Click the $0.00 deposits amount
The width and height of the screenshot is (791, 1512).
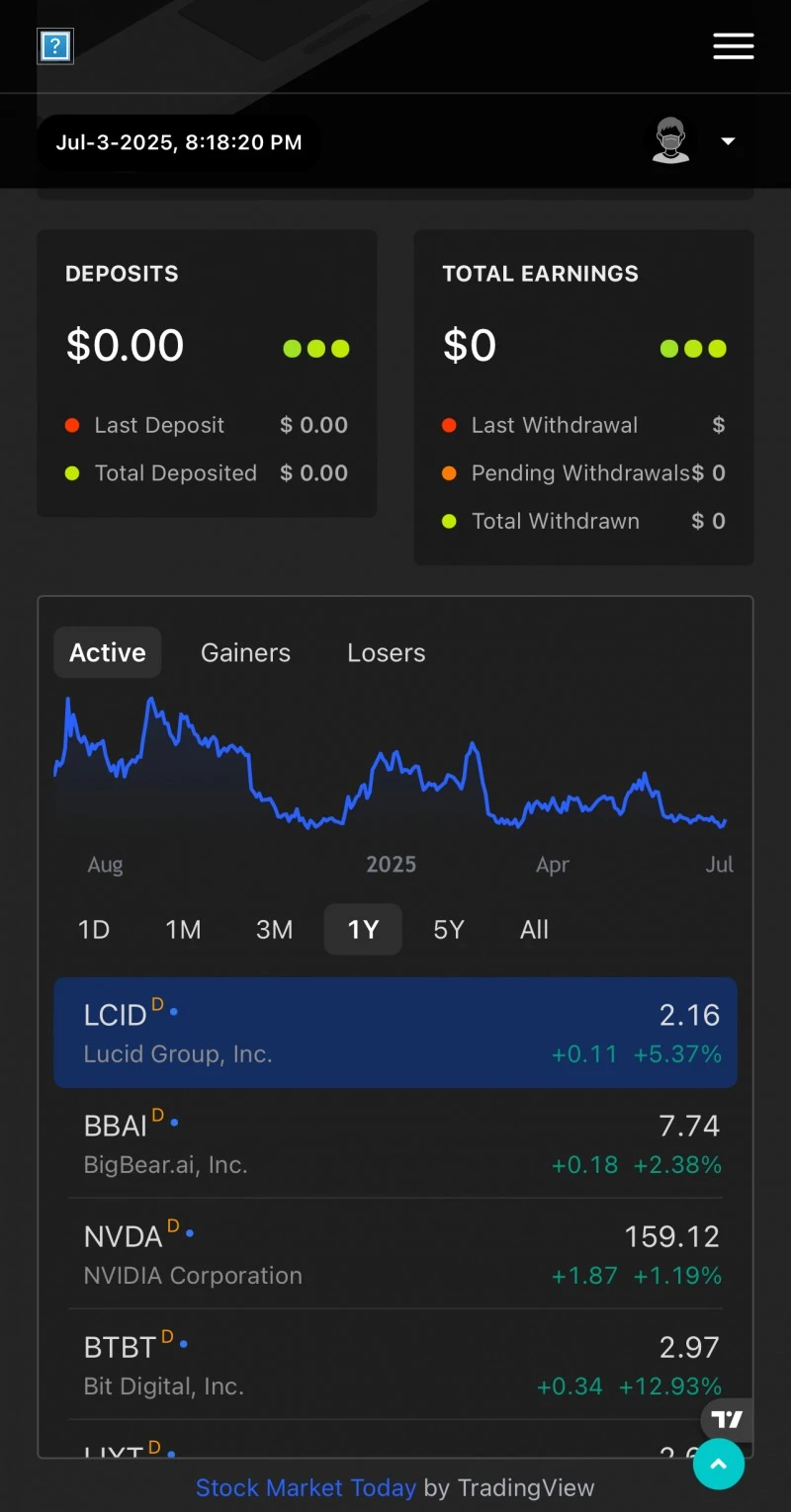(125, 345)
